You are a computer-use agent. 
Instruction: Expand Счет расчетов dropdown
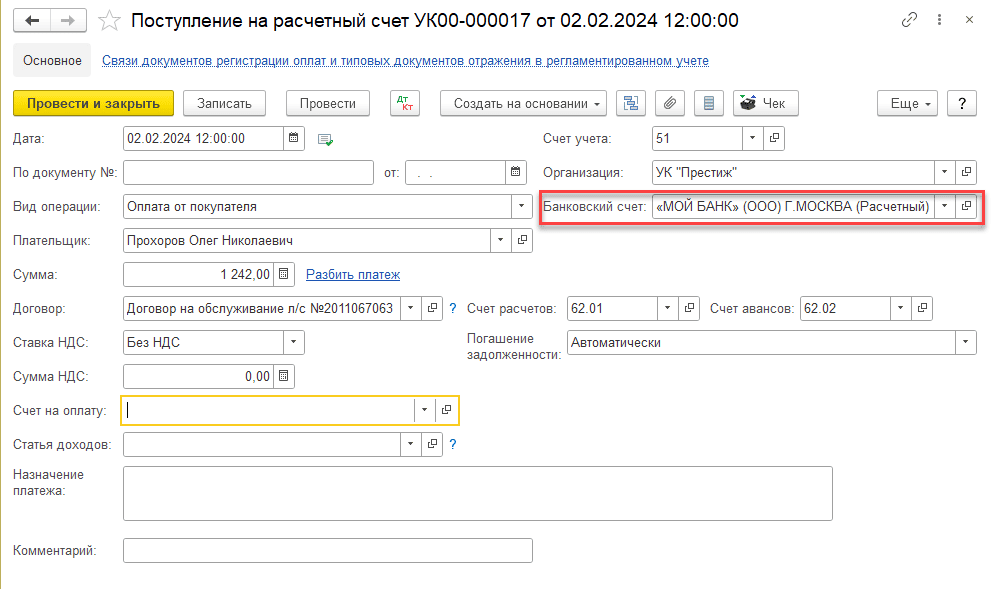(x=668, y=308)
